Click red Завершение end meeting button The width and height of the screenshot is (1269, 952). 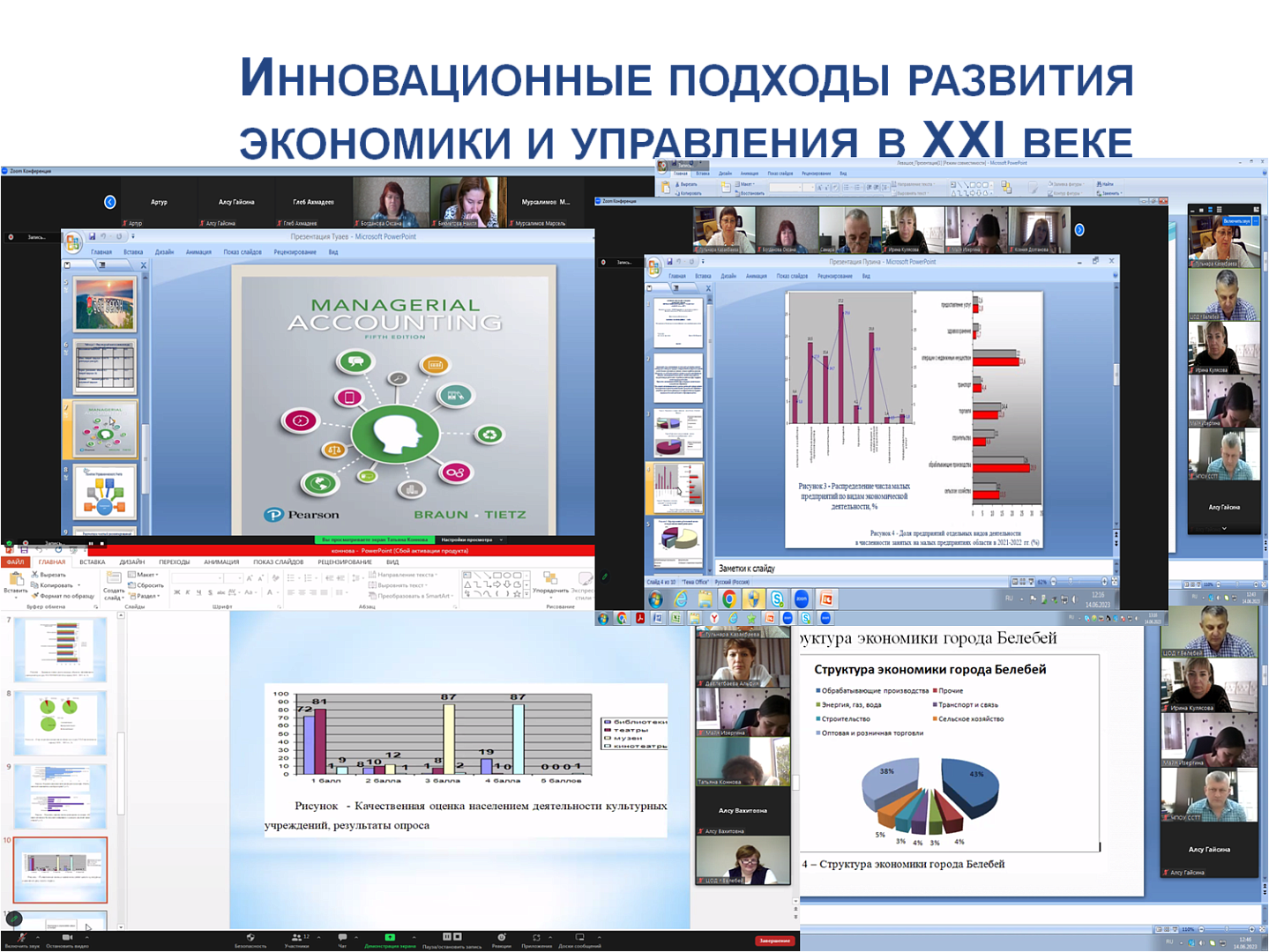[775, 941]
